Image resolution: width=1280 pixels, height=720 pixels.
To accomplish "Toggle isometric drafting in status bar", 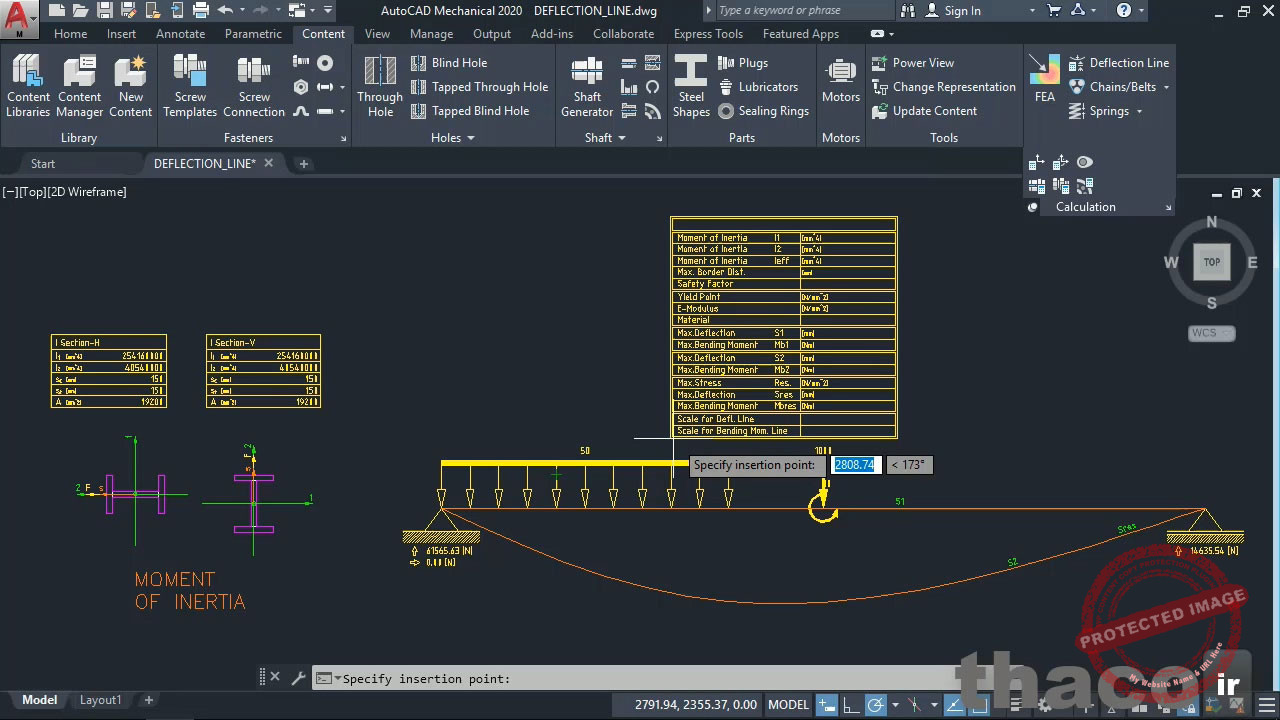I will [x=913, y=704].
